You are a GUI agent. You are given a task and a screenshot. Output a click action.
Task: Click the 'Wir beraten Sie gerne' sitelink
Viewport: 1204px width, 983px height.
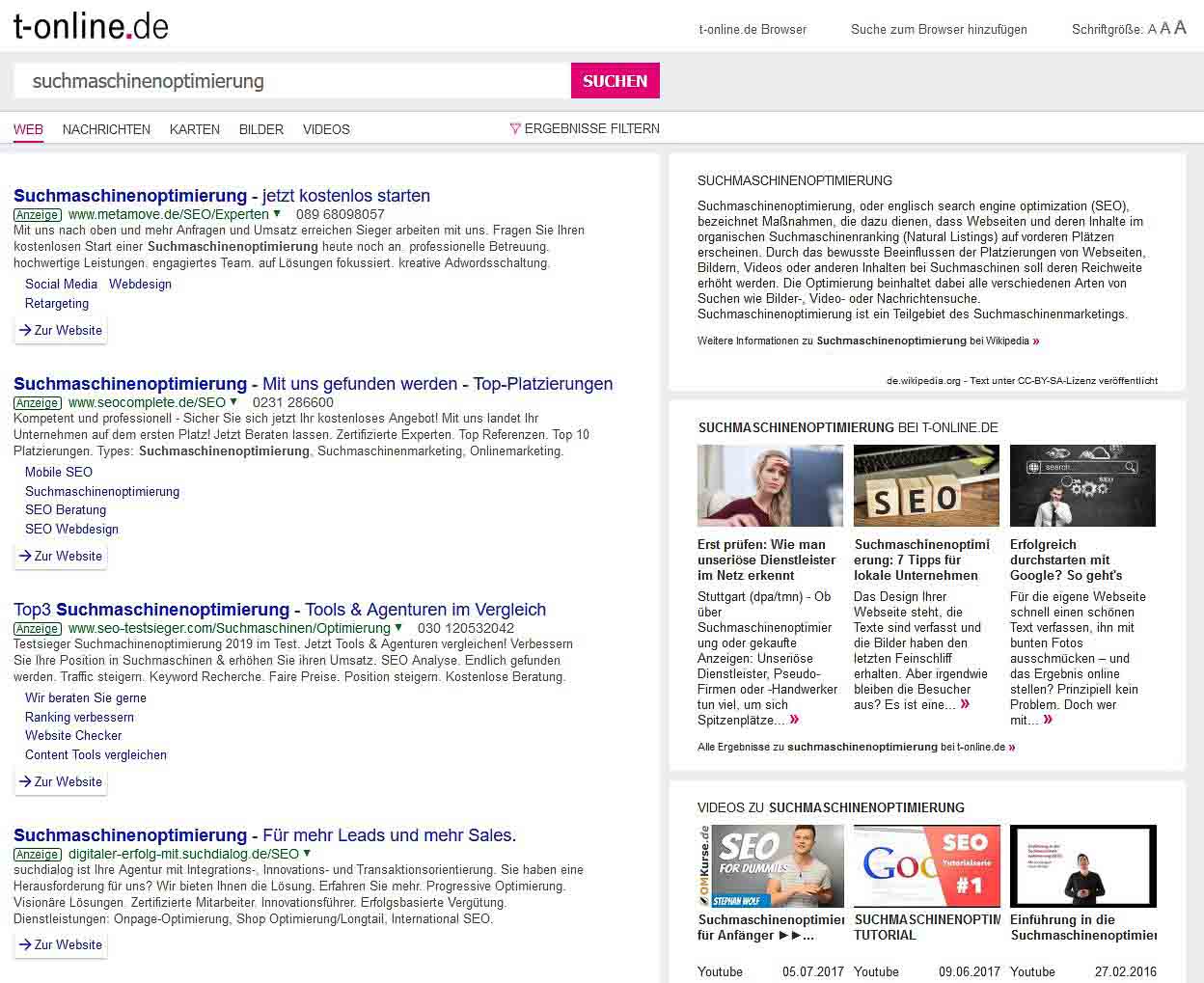click(x=86, y=697)
